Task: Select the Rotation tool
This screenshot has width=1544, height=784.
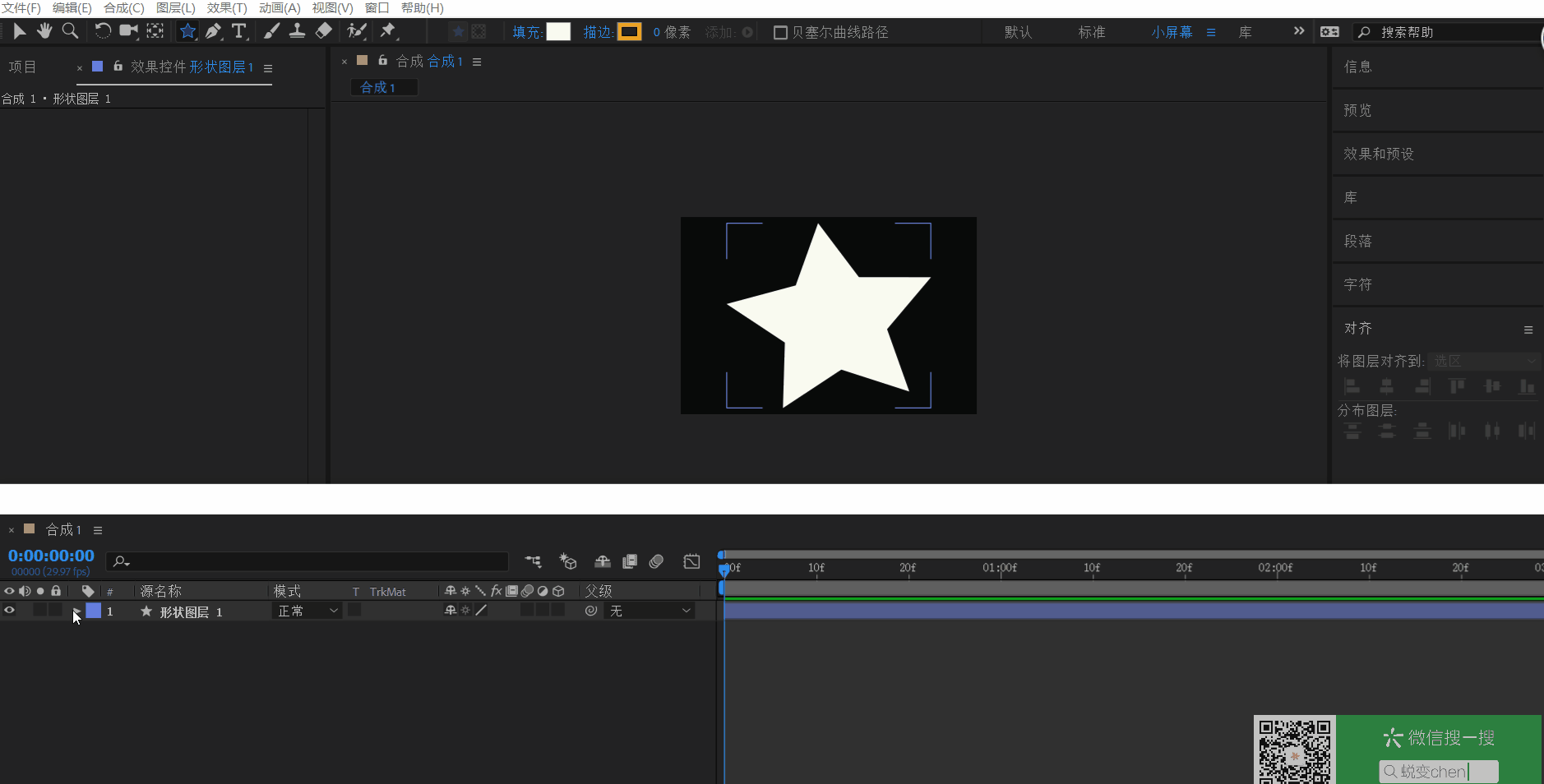Action: [102, 31]
